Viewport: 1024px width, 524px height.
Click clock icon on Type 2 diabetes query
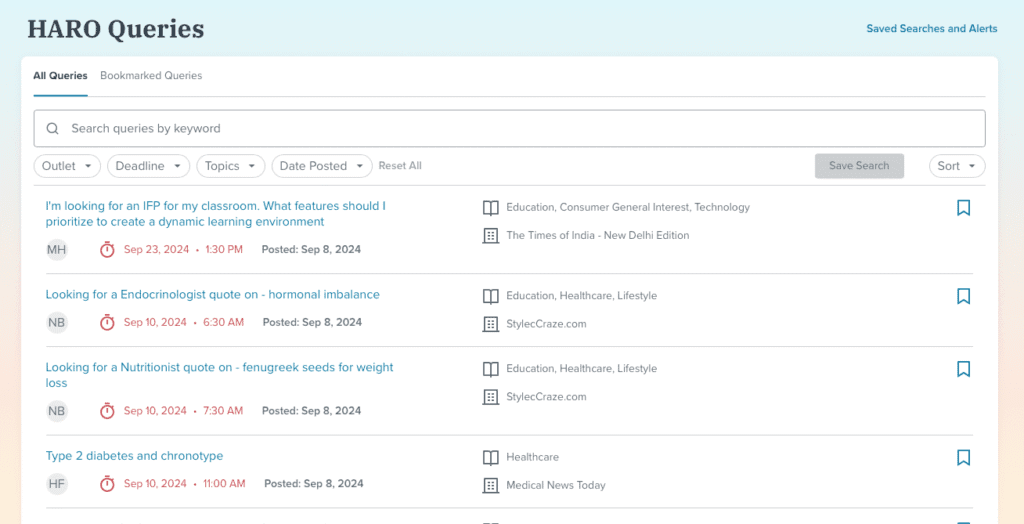coord(107,484)
